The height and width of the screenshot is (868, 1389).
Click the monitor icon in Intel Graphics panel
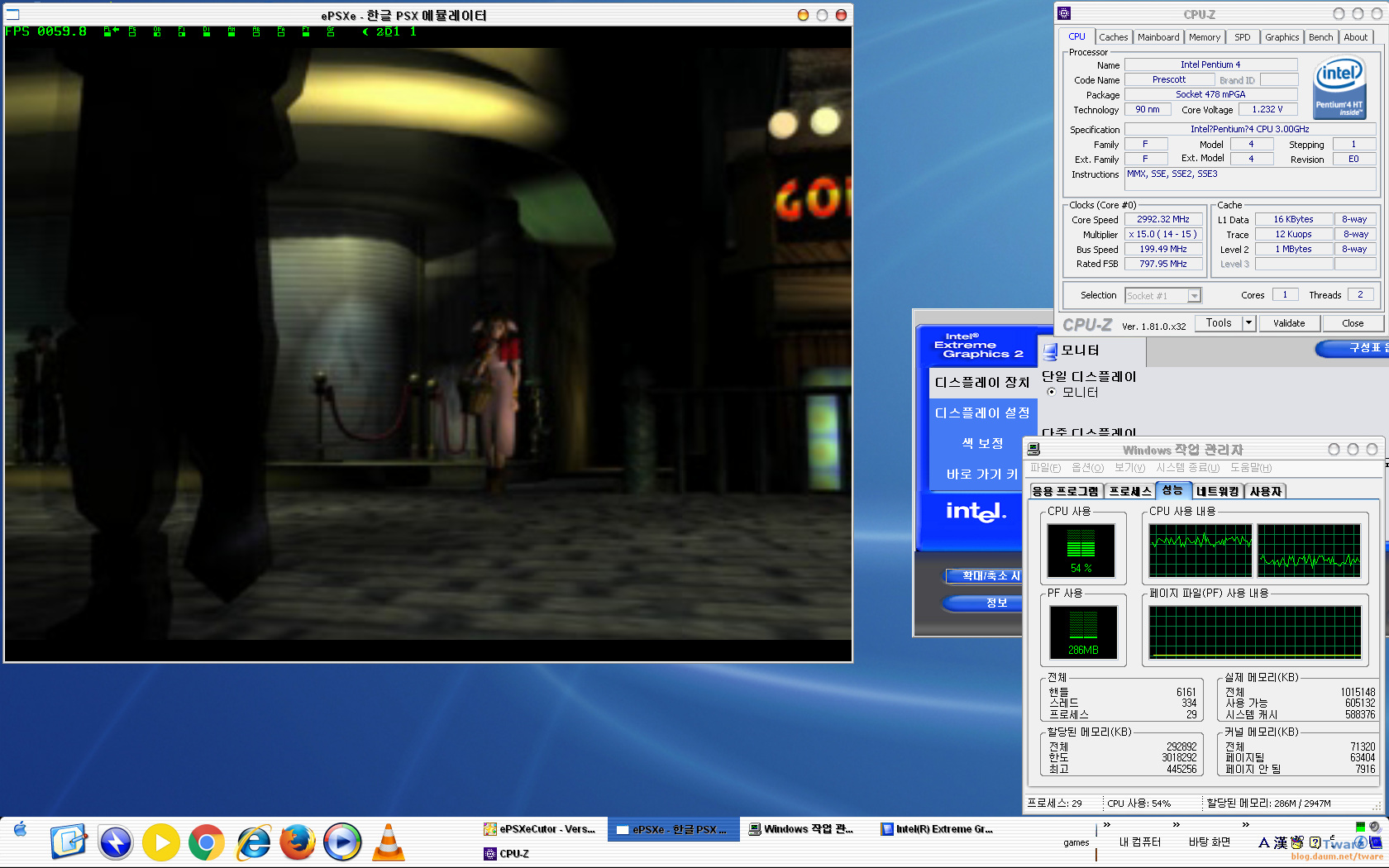click(x=1050, y=351)
